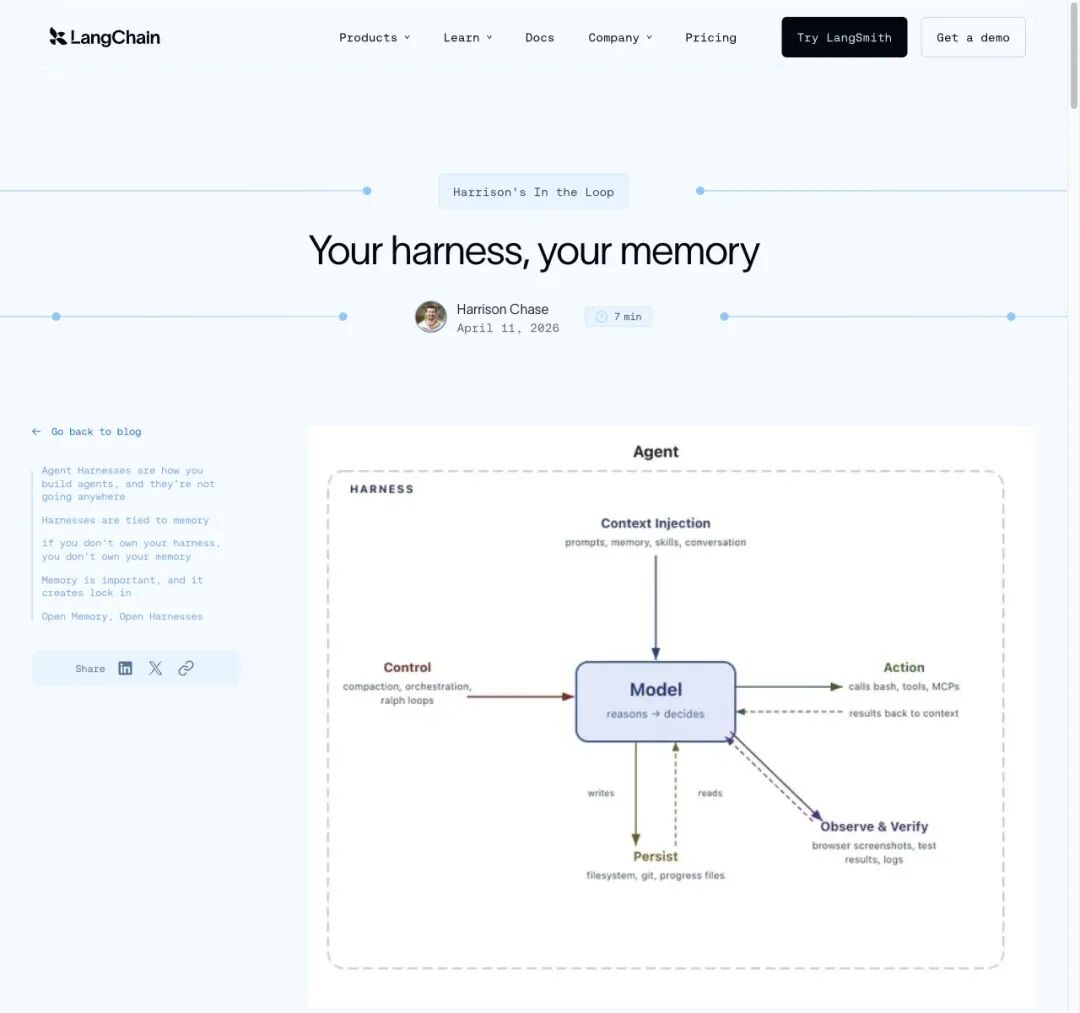Click the back arrow beside Go back to blog
1080x1013 pixels.
pos(37,432)
